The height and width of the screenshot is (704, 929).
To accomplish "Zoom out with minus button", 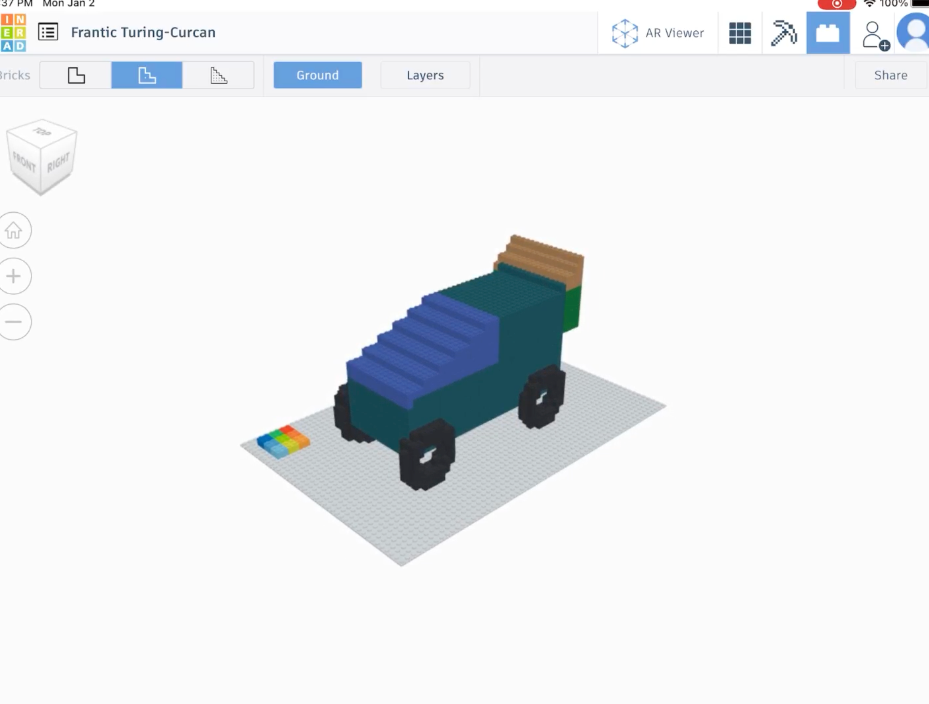I will pyautogui.click(x=14, y=322).
